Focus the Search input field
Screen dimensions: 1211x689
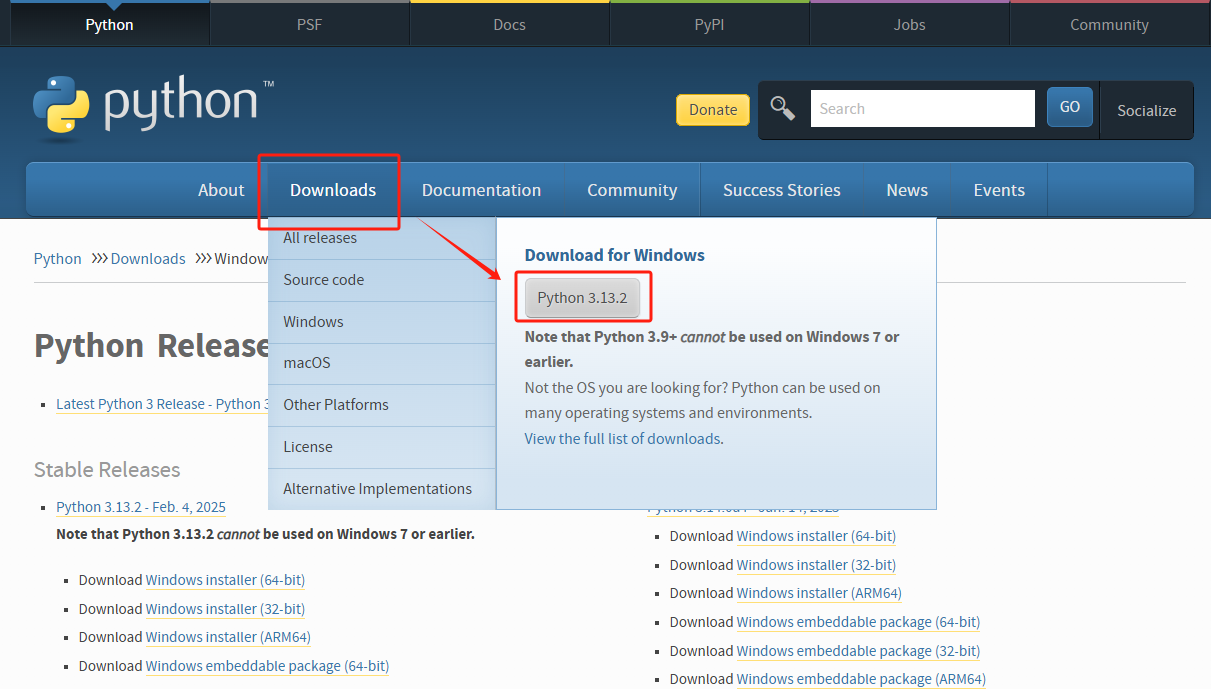(922, 109)
